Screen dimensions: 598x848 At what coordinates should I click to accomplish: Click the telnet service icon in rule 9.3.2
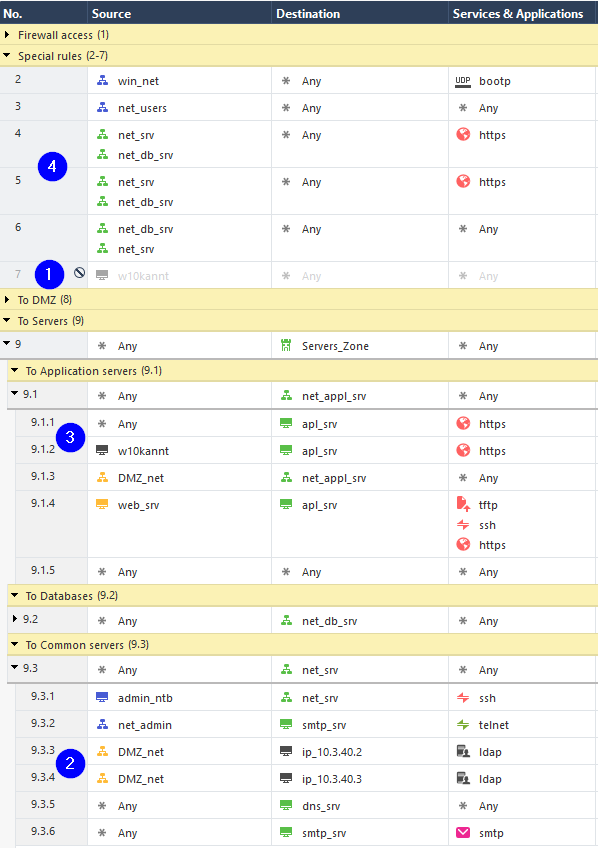[x=463, y=725]
